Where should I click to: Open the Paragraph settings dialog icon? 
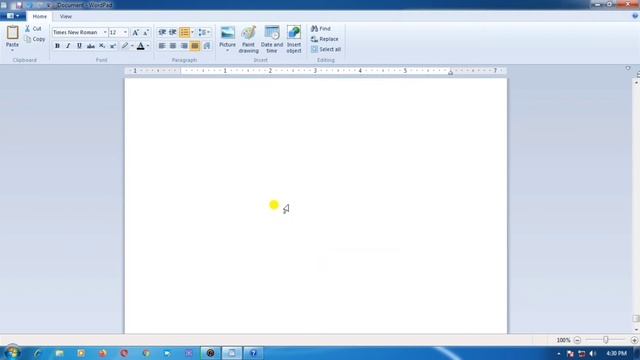click(207, 46)
